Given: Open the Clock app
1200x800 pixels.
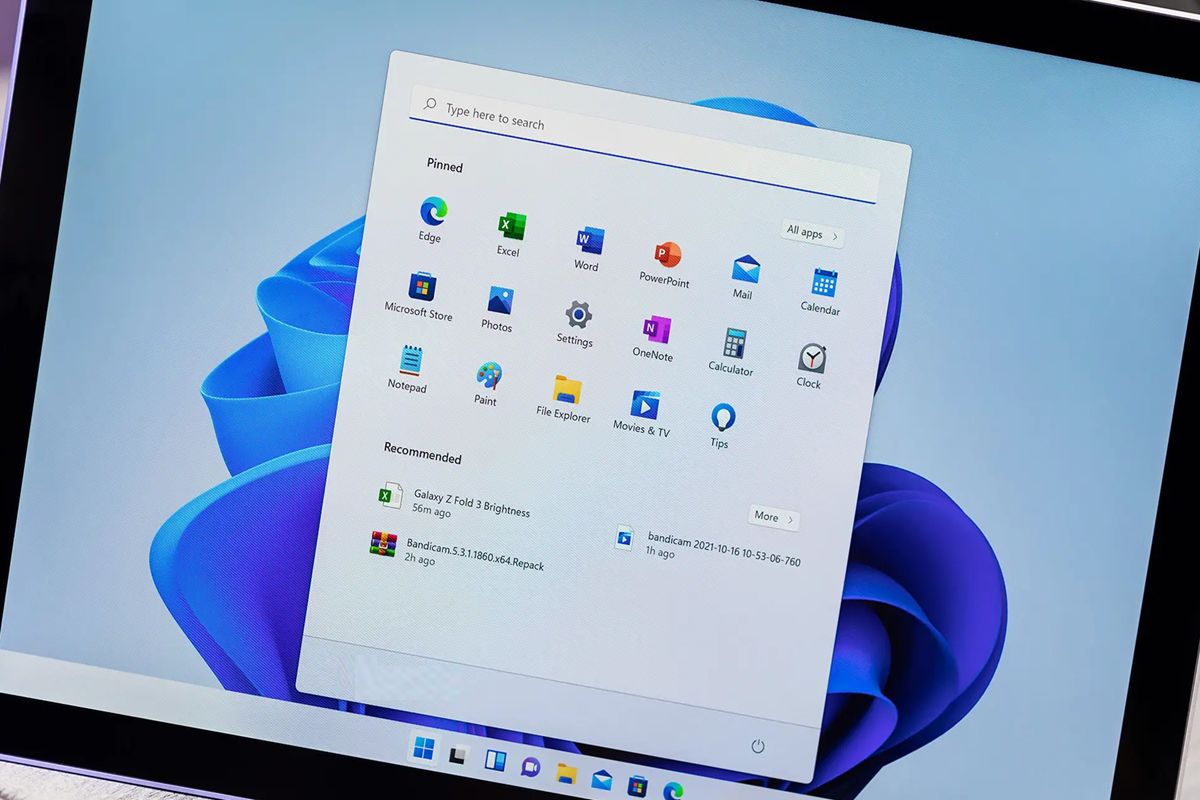Looking at the screenshot, I should tap(810, 366).
